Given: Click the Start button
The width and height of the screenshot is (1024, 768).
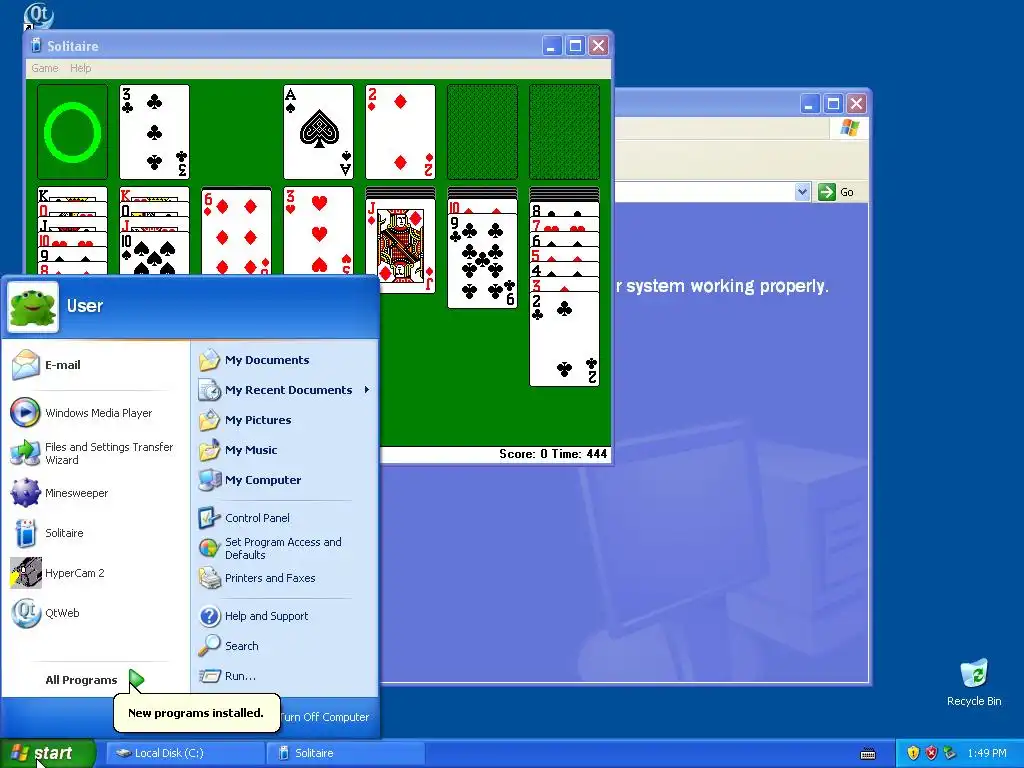Looking at the screenshot, I should point(47,753).
